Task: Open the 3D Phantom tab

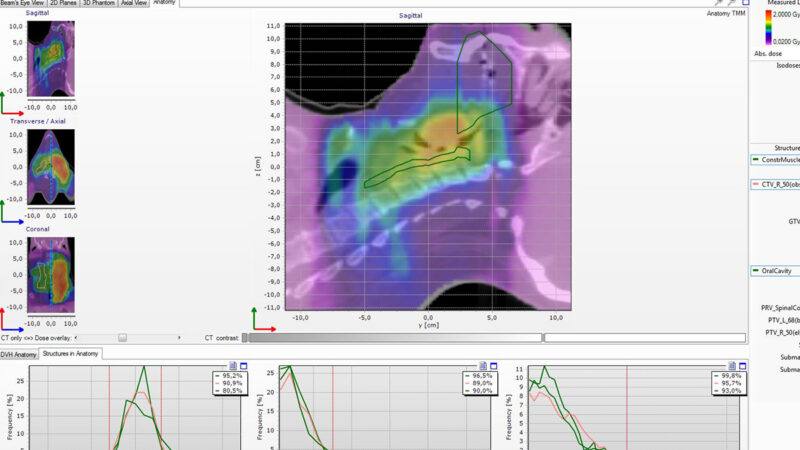Action: pos(100,4)
